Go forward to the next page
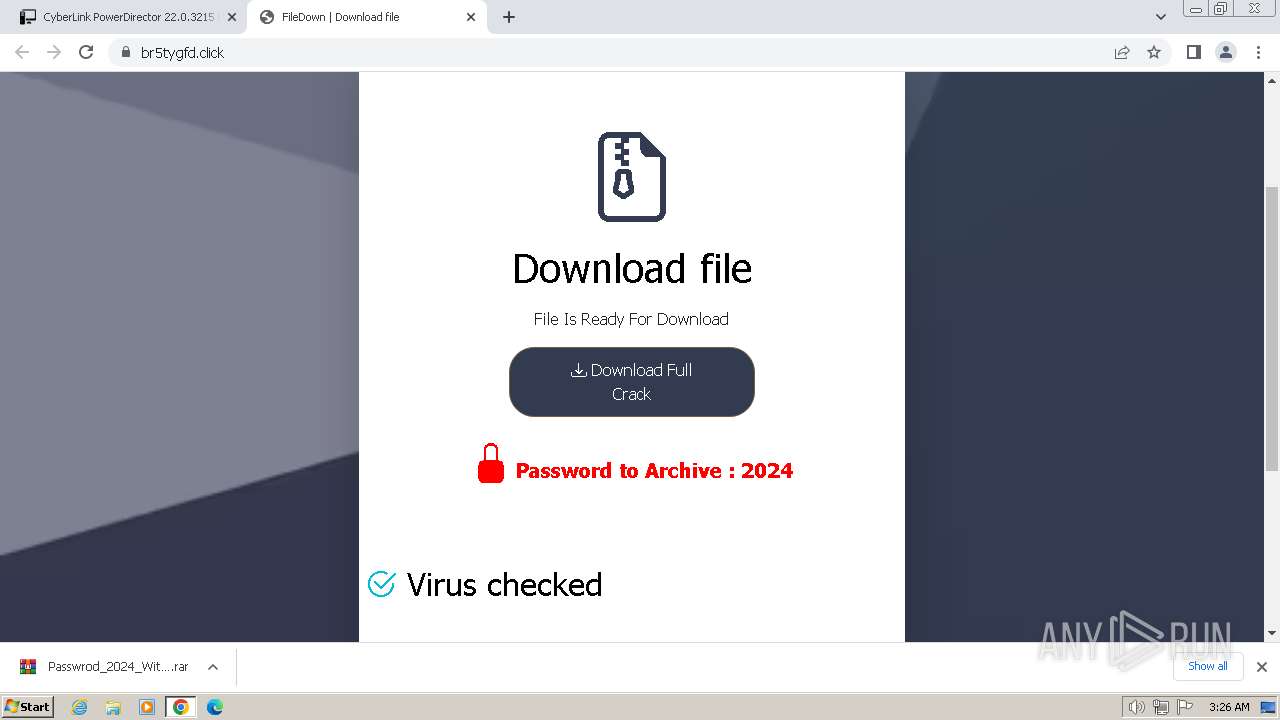 (54, 52)
